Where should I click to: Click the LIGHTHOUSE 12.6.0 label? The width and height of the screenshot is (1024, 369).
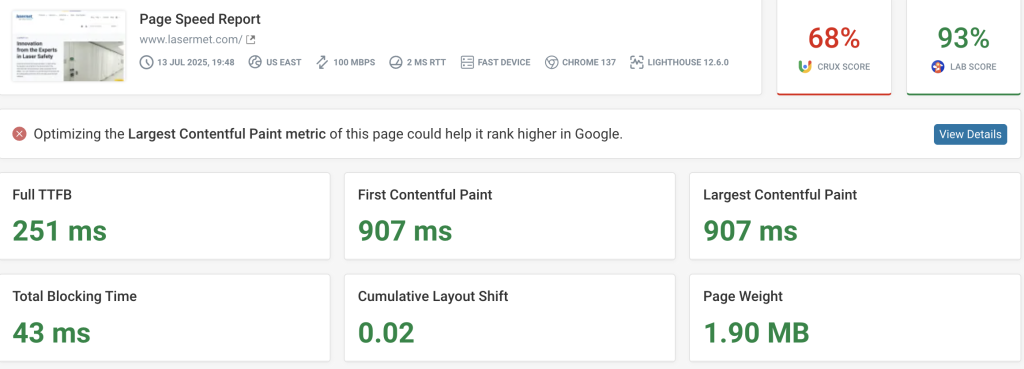tap(688, 63)
